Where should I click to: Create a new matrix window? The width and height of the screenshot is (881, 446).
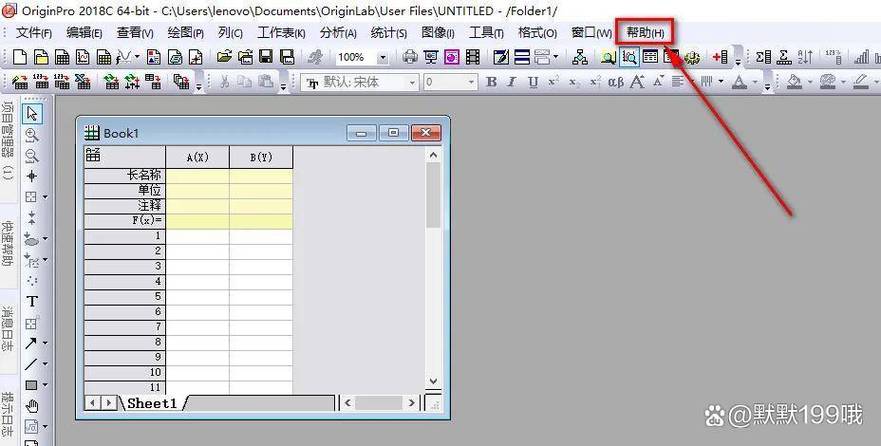[x=104, y=57]
